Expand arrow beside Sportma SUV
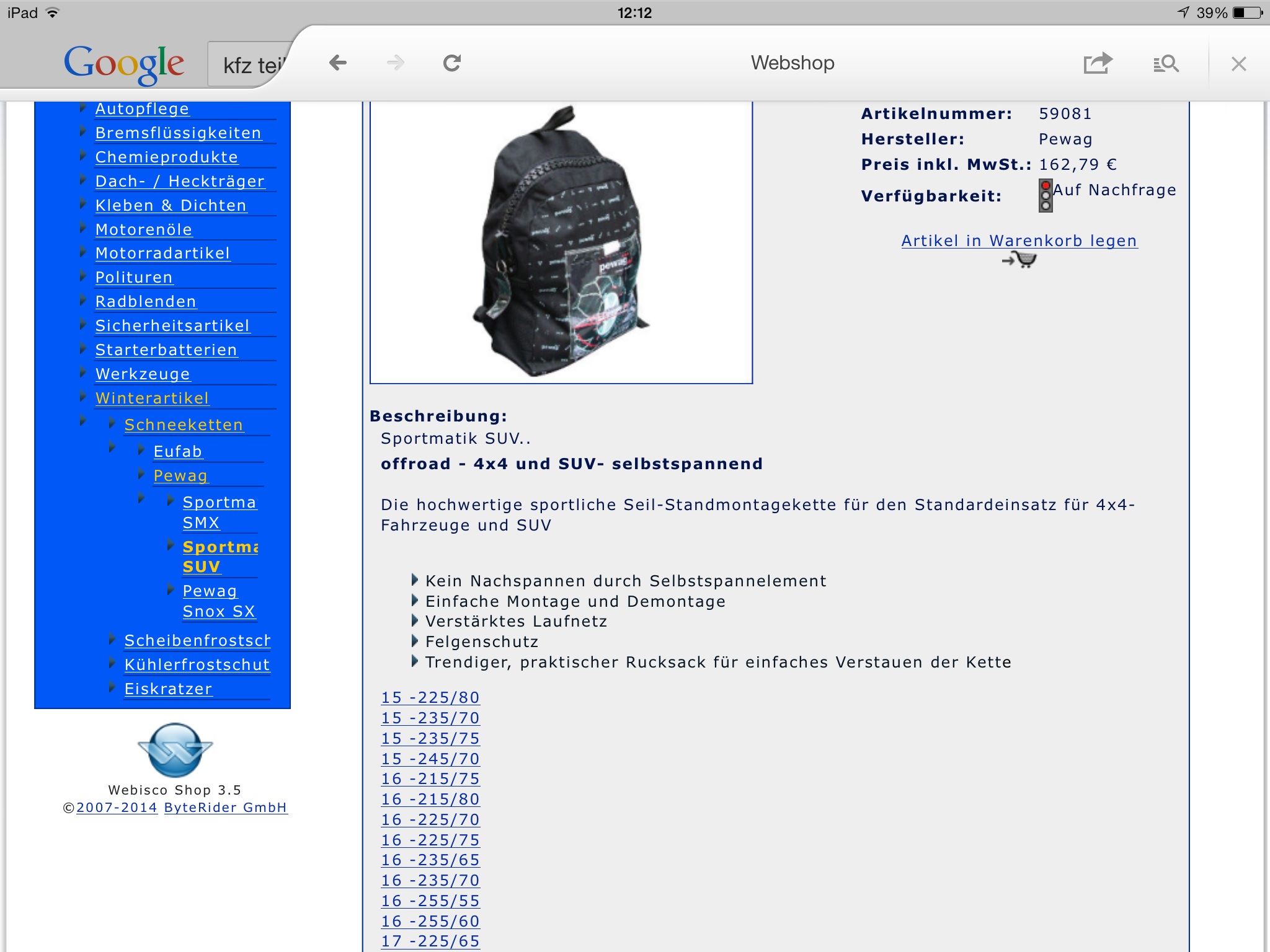1270x952 pixels. click(170, 545)
